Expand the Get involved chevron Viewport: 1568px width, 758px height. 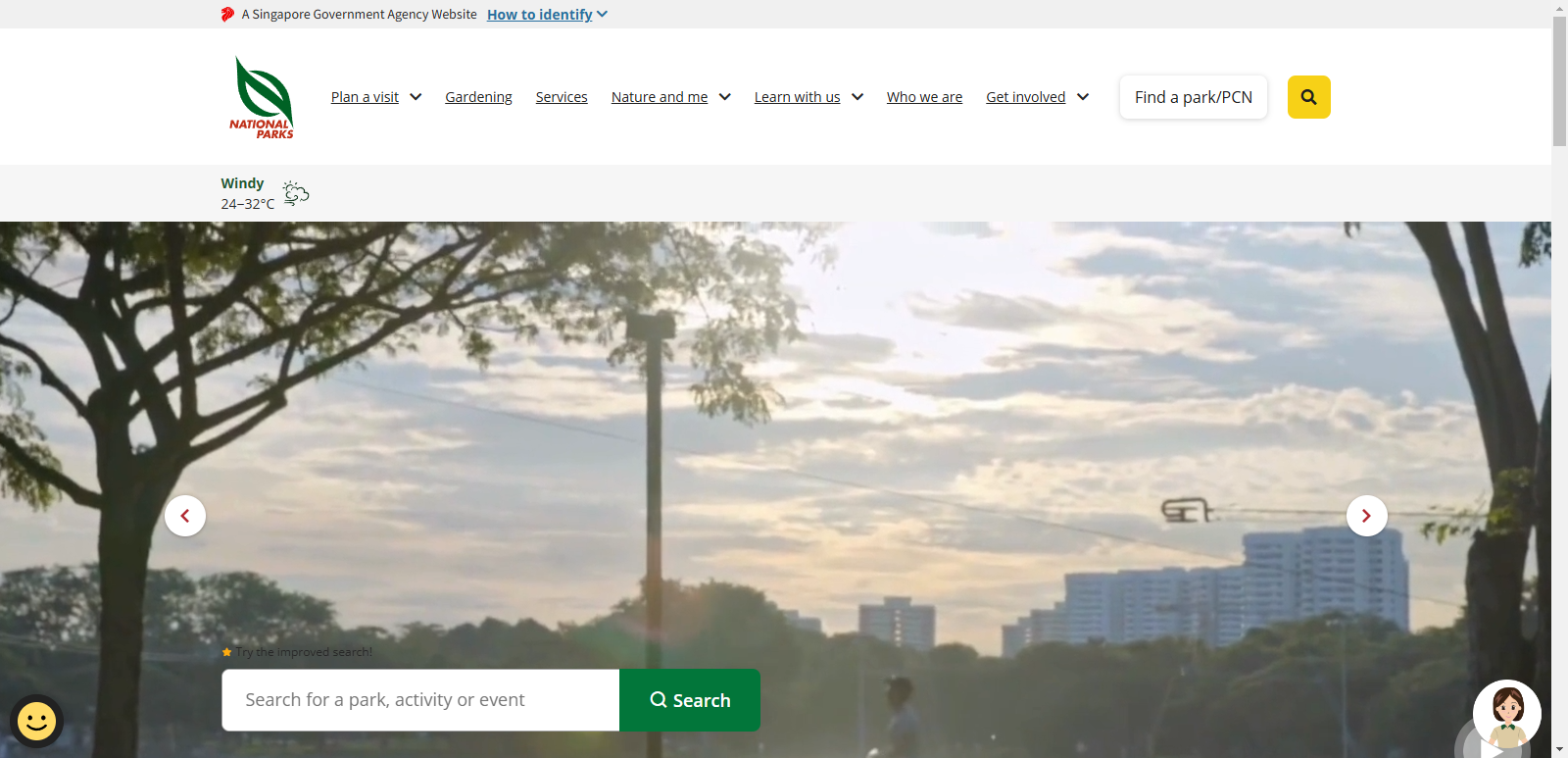tap(1083, 97)
